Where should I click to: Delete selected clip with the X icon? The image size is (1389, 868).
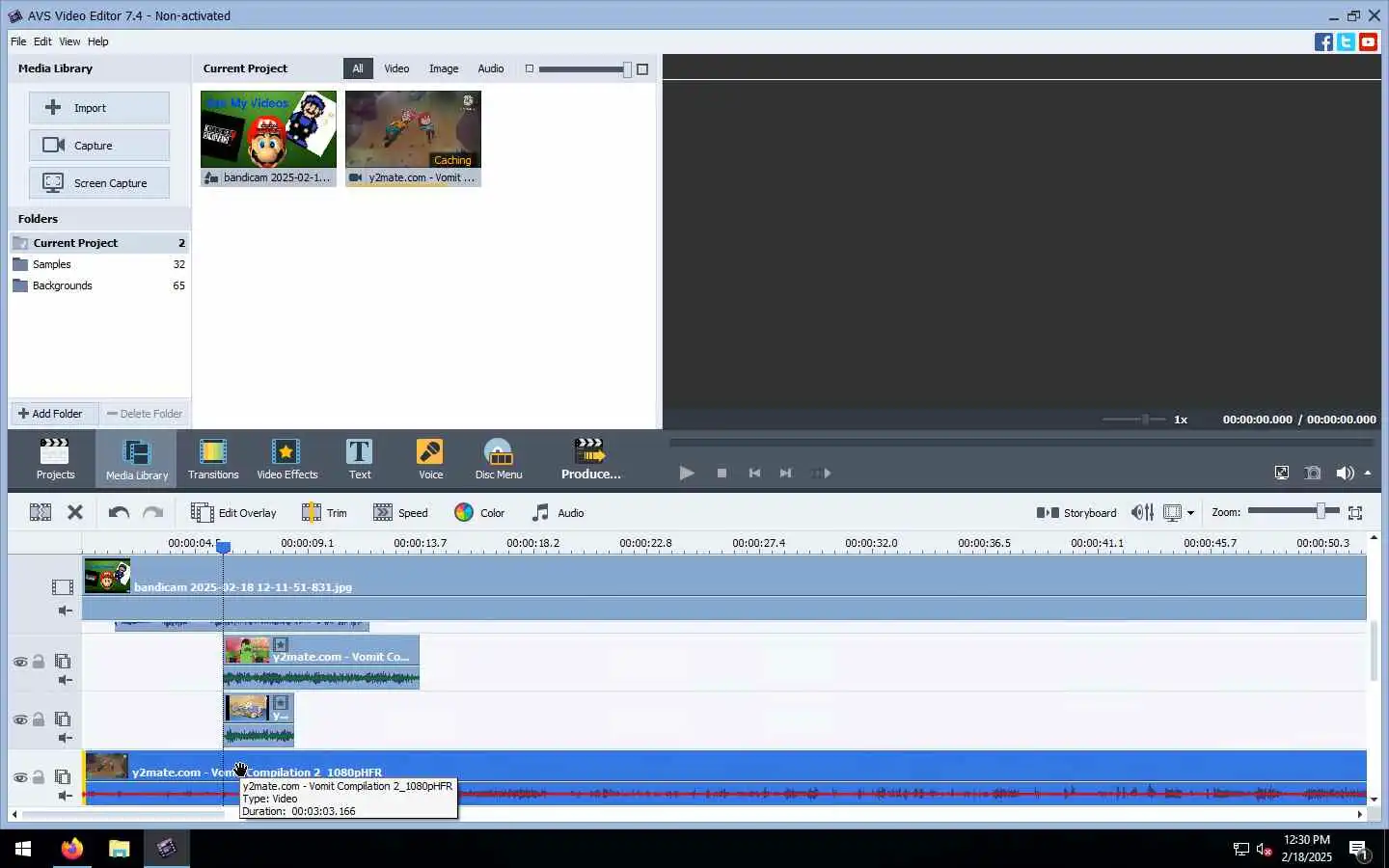click(75, 513)
